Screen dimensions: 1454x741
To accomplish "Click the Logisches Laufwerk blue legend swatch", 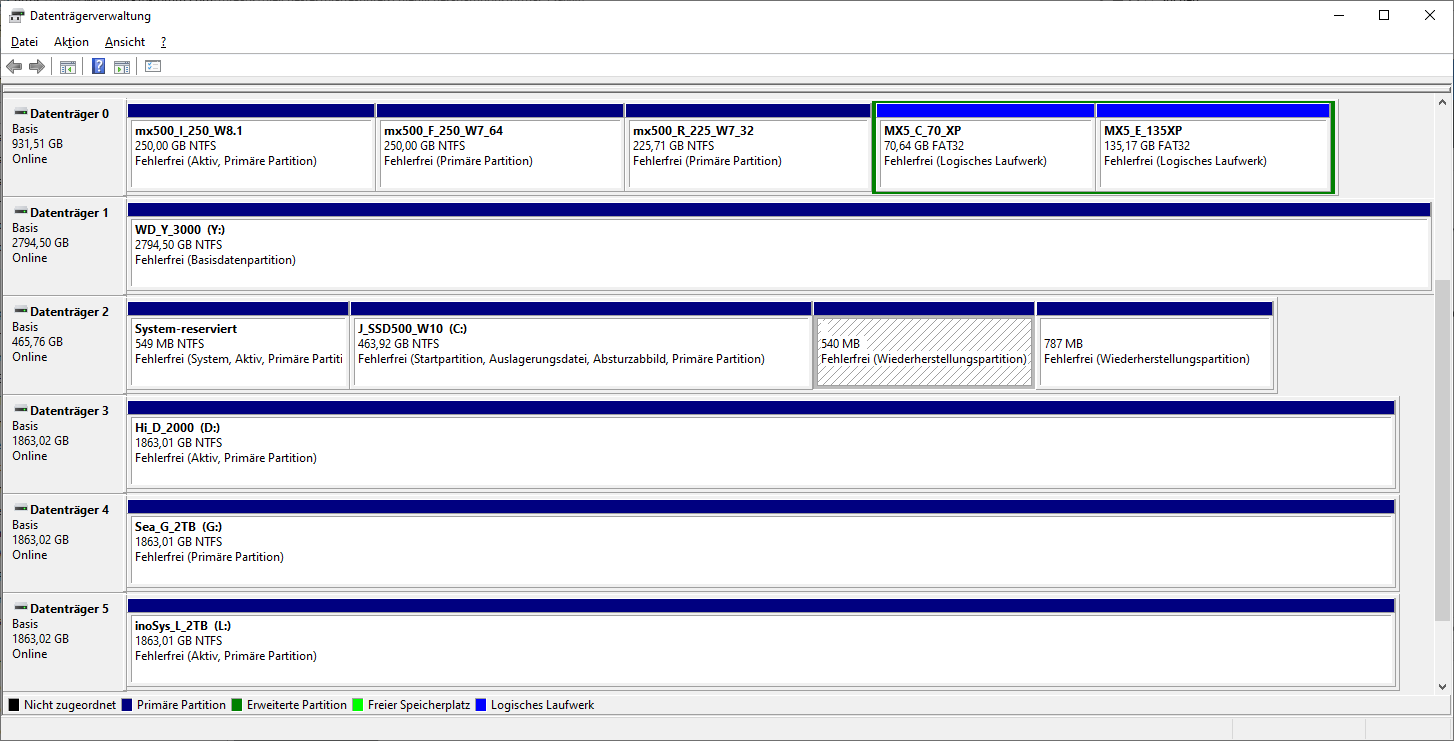I will point(481,705).
